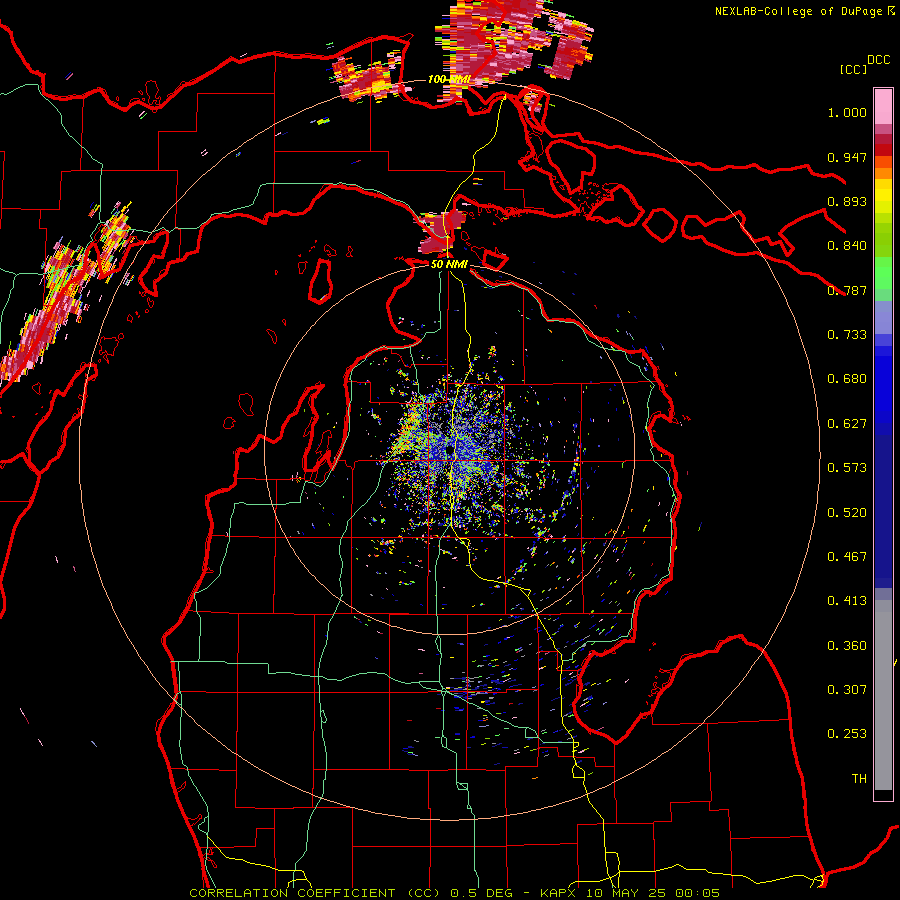Select the 0.733 scale value
Image resolution: width=900 pixels, height=900 pixels.
[x=847, y=335]
